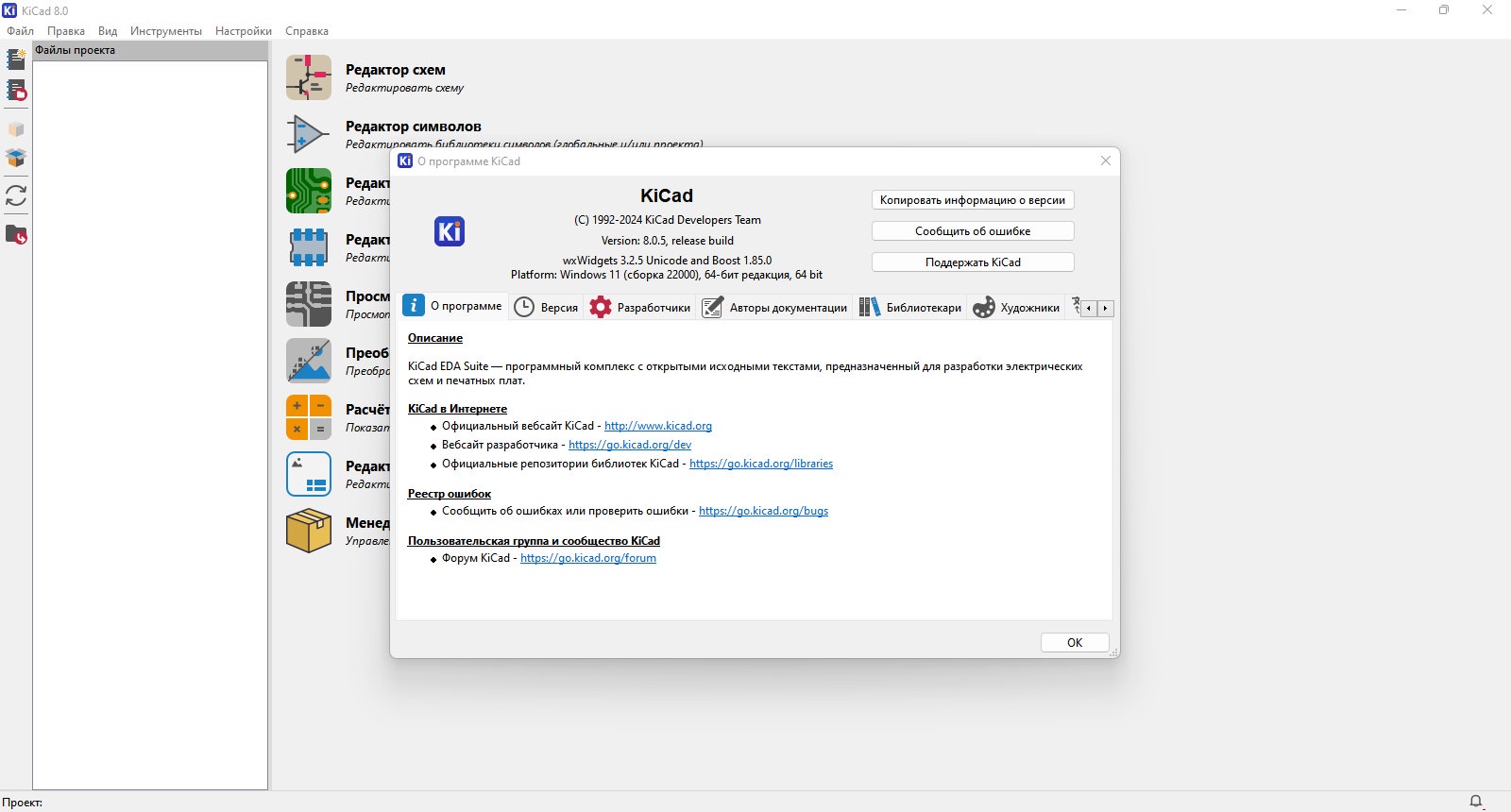Open the Drawing Sheet Editor via its icon
Viewport: 1511px width, 812px height.
(x=309, y=474)
